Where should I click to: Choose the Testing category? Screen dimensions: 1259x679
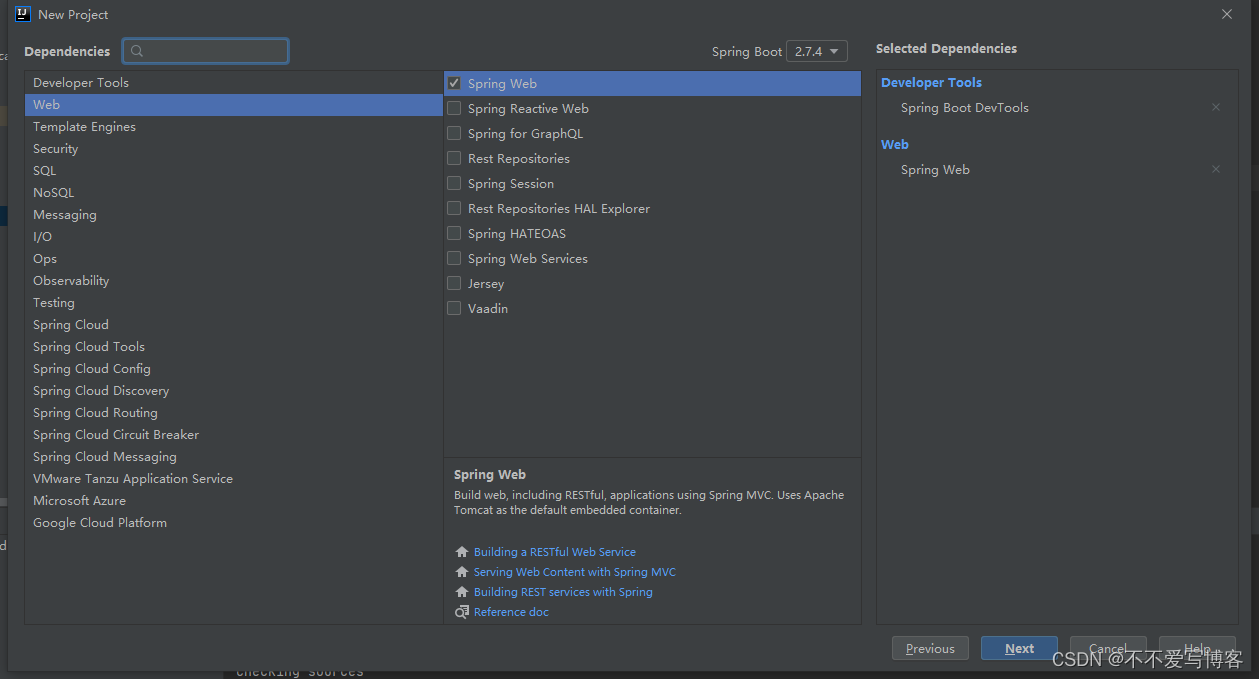pyautogui.click(x=234, y=303)
